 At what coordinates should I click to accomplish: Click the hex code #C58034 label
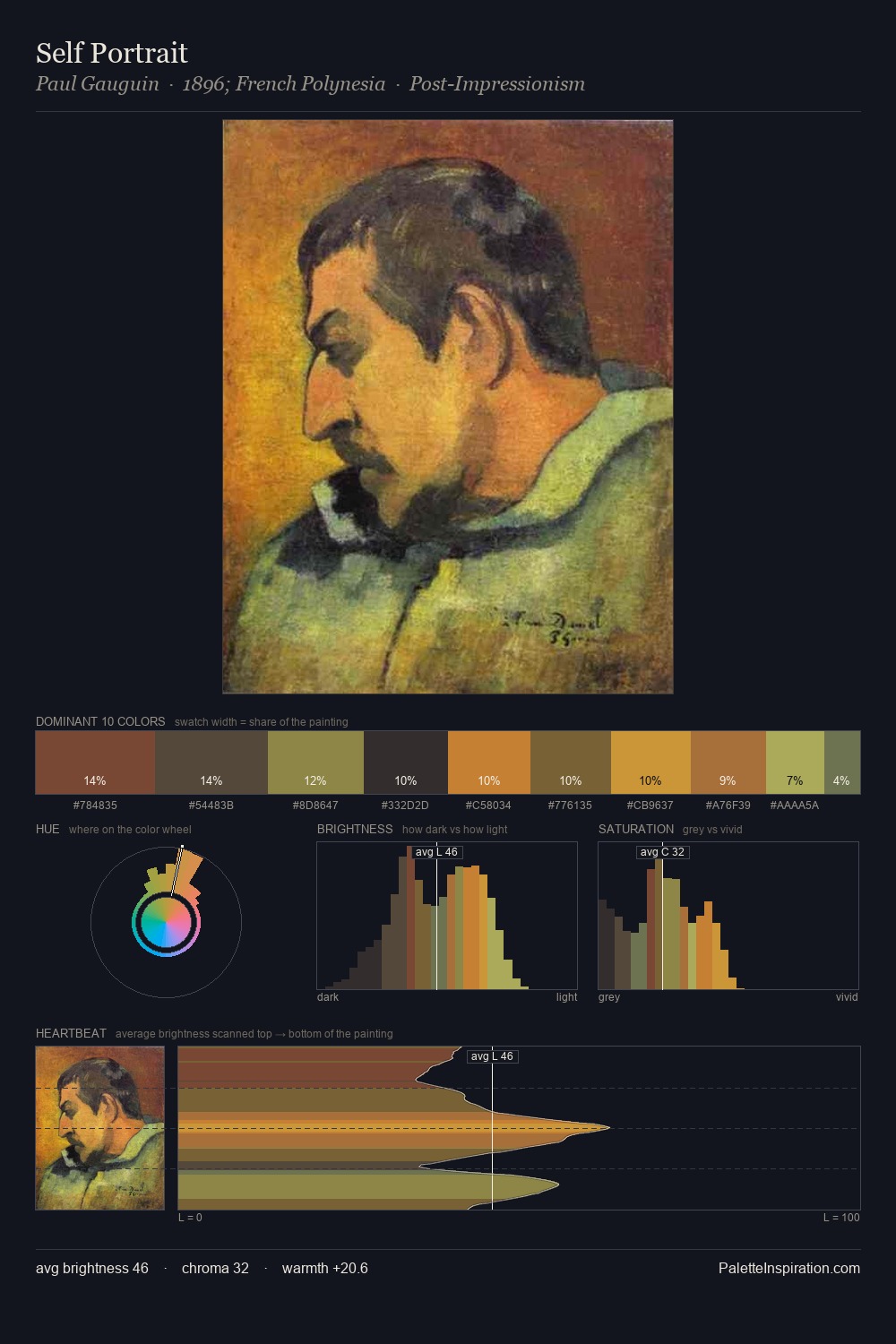(488, 806)
